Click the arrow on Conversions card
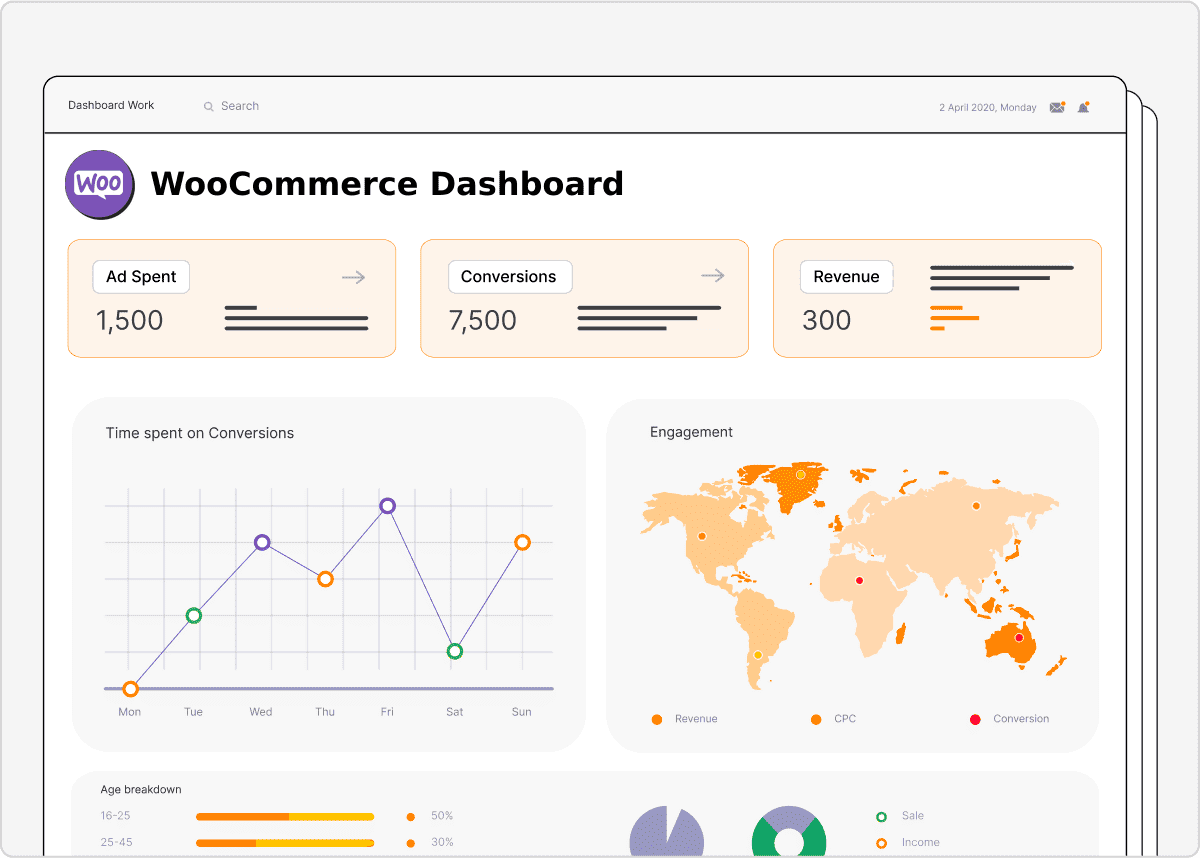This screenshot has width=1200, height=858. (712, 276)
